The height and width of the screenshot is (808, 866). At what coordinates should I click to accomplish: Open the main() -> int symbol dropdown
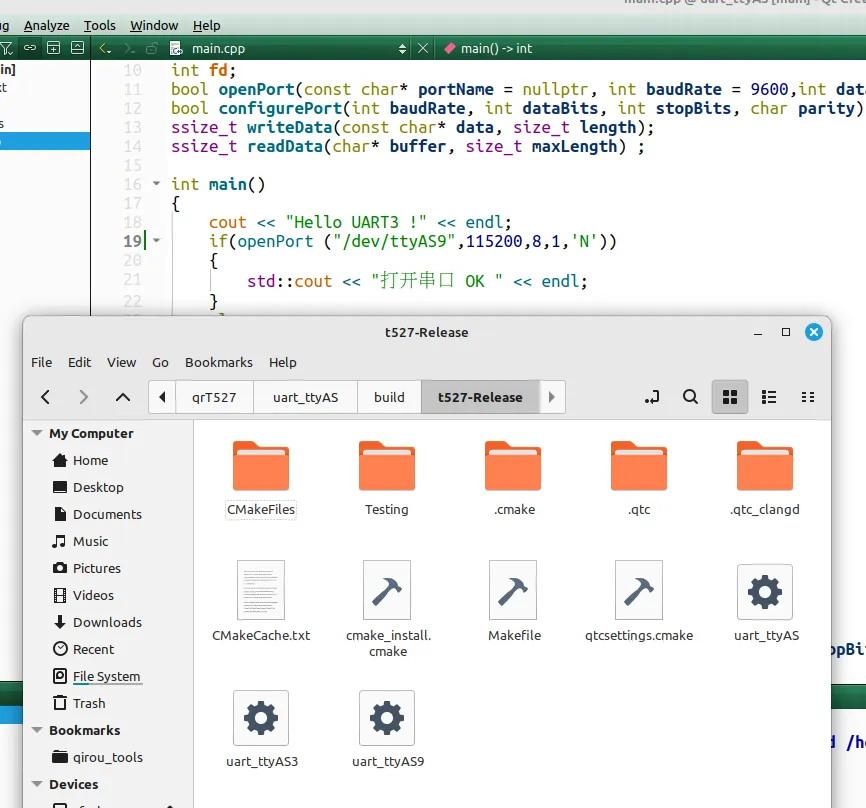coord(496,49)
